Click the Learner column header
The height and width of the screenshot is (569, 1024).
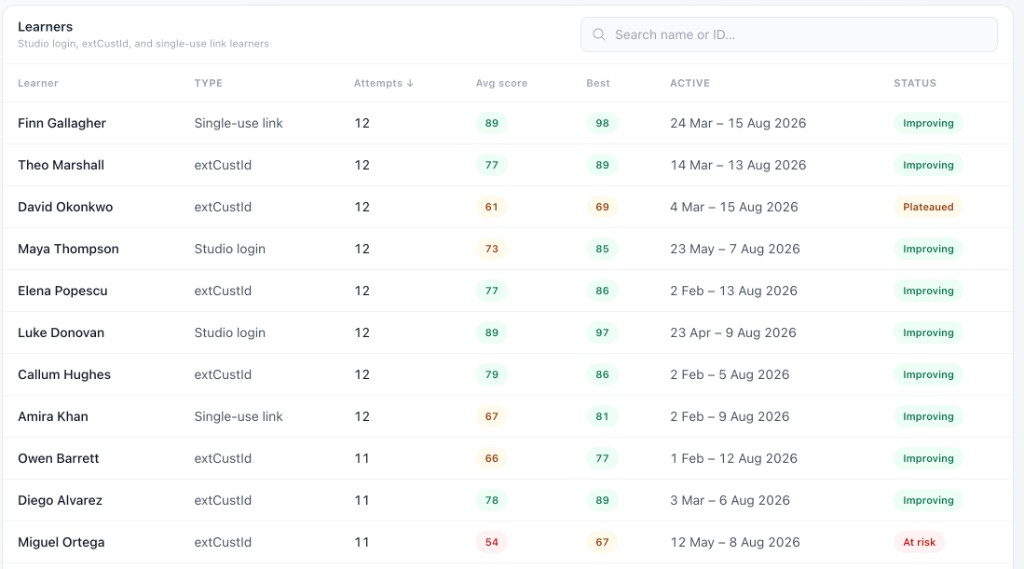click(38, 83)
